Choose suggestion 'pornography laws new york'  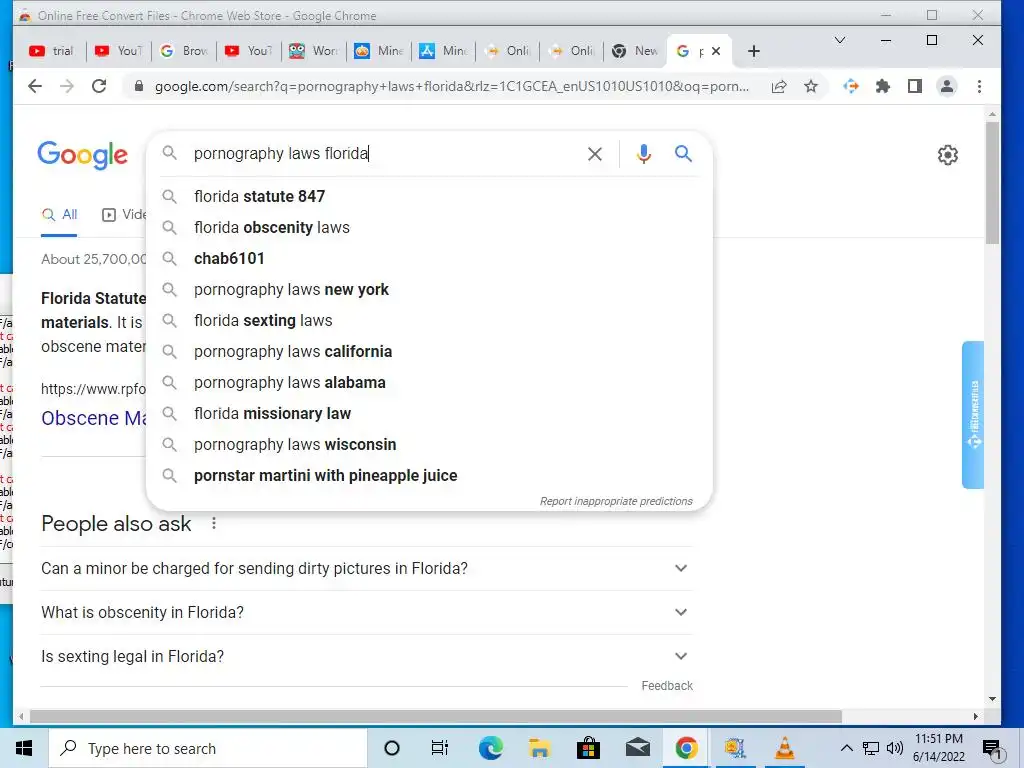pos(430,289)
